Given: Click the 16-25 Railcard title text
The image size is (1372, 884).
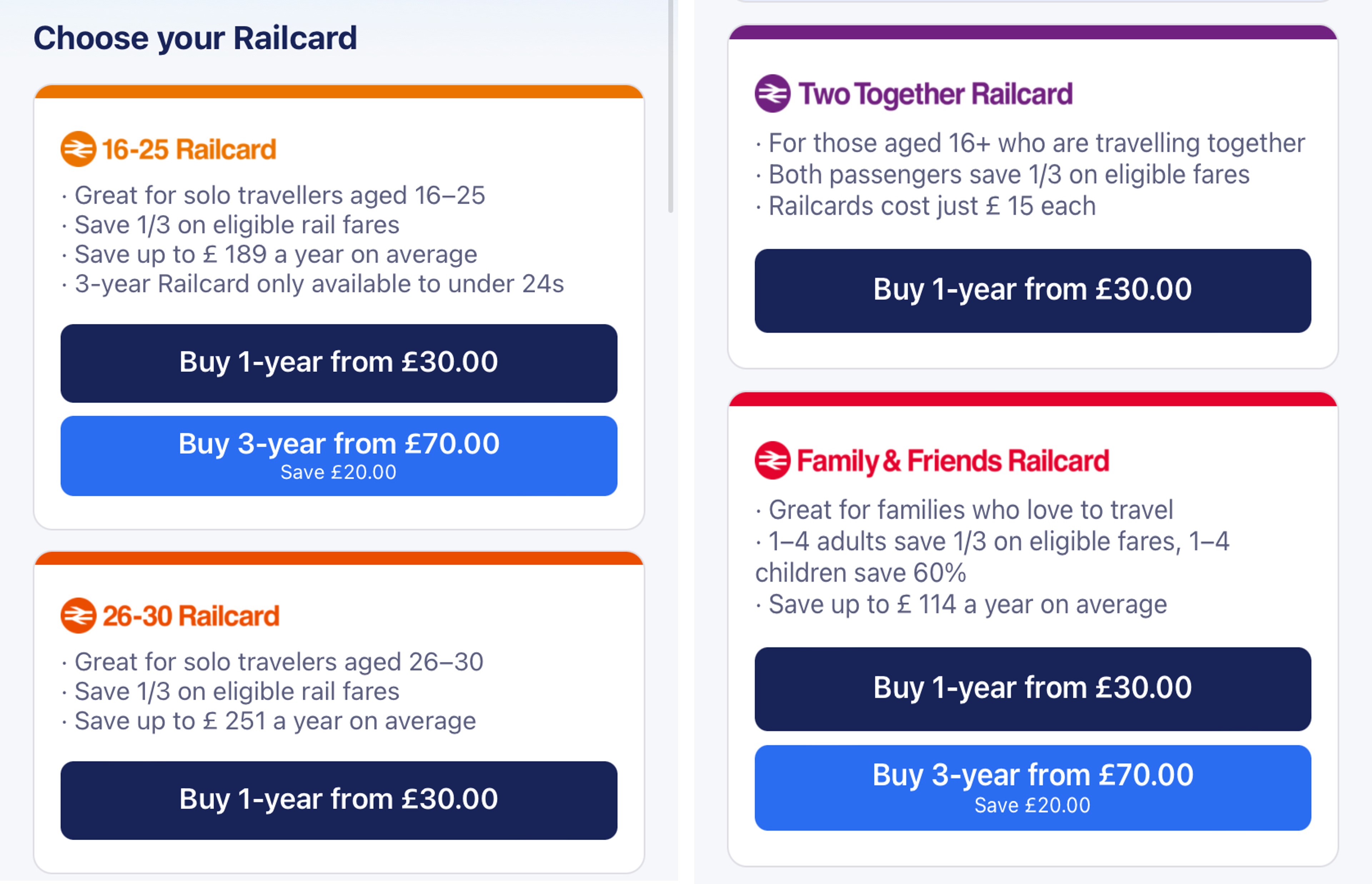Looking at the screenshot, I should [x=189, y=149].
